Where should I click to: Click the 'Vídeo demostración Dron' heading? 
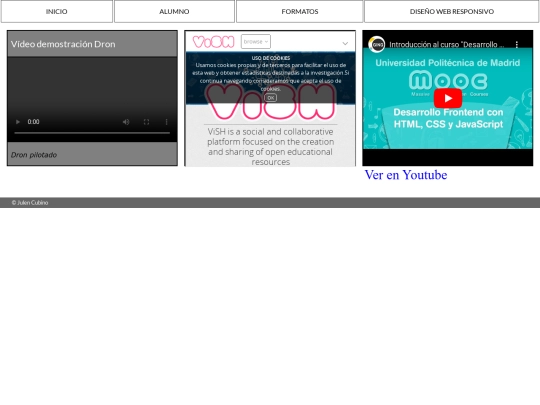click(63, 44)
